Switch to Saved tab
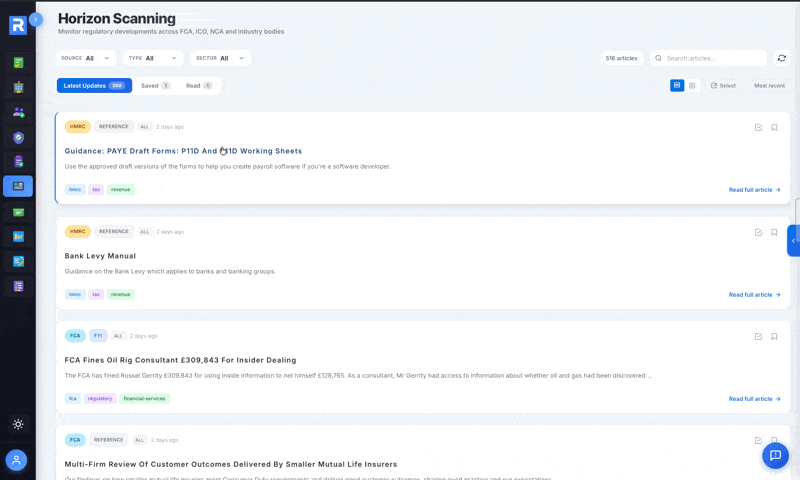This screenshot has height=480, width=800. (x=155, y=86)
